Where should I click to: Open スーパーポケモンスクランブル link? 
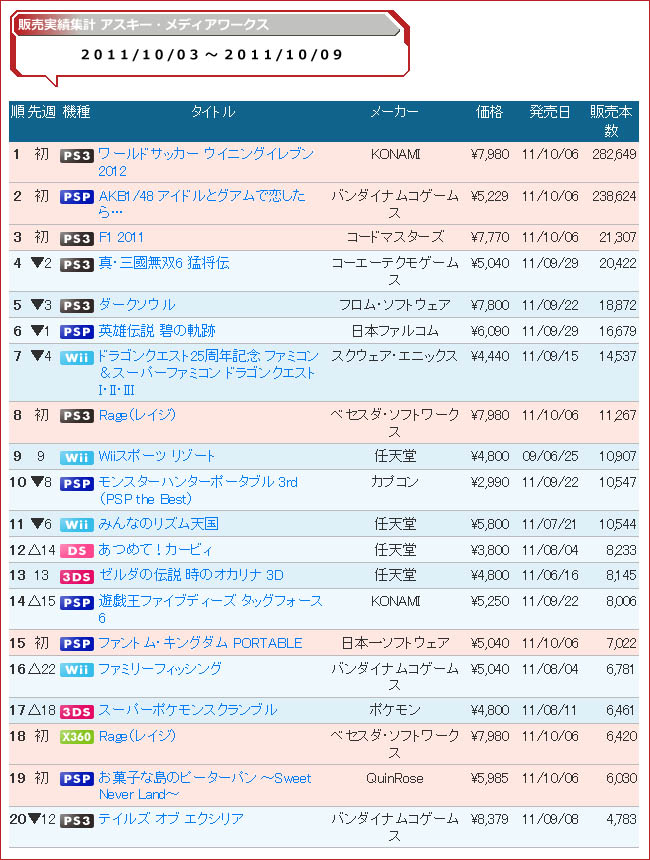(188, 710)
